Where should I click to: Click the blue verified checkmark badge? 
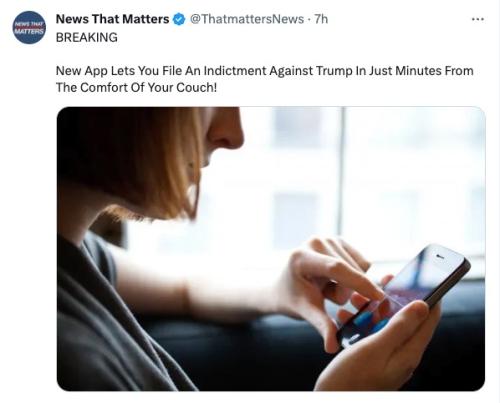click(179, 19)
